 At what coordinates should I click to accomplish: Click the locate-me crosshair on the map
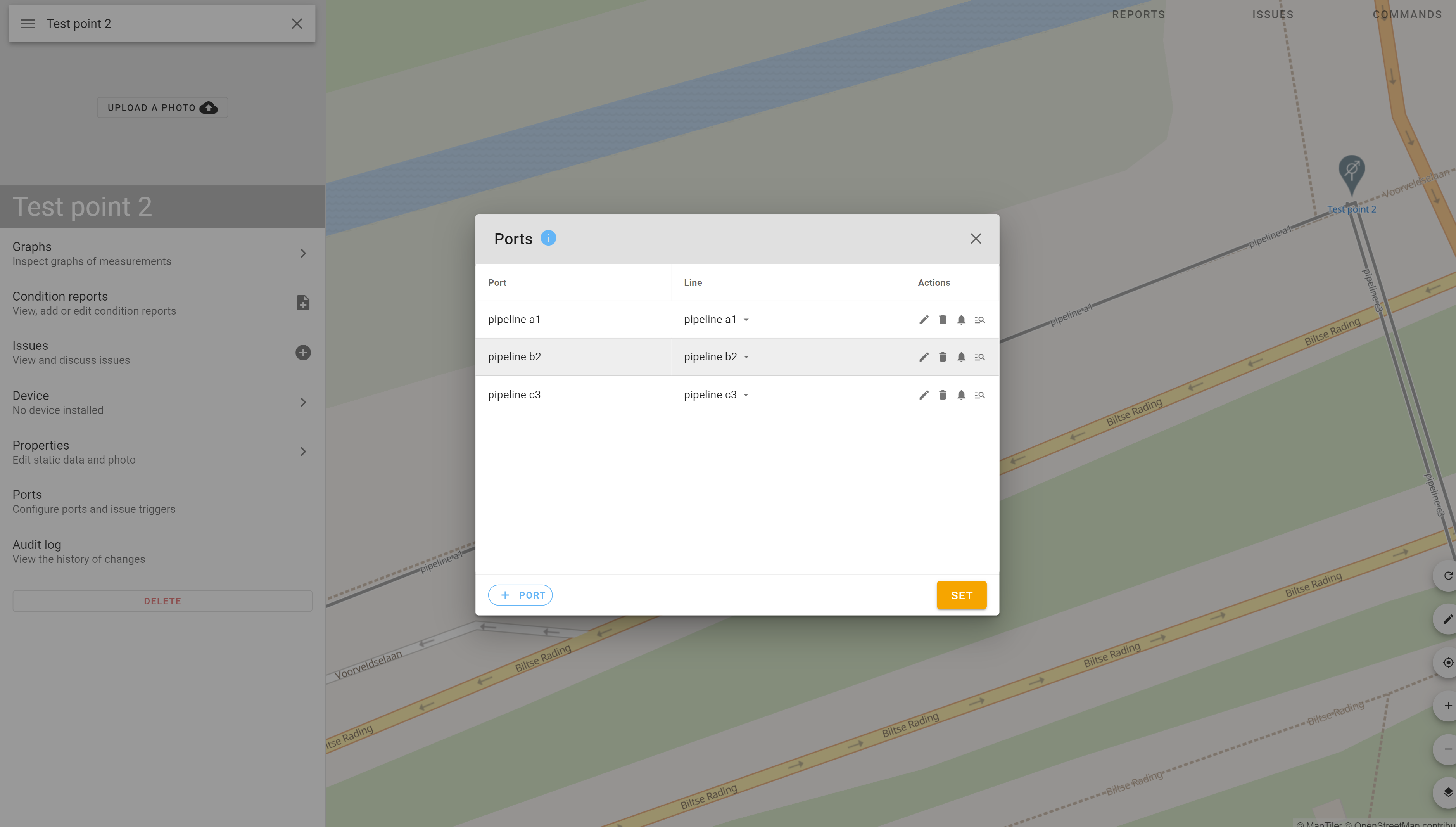pyautogui.click(x=1448, y=662)
